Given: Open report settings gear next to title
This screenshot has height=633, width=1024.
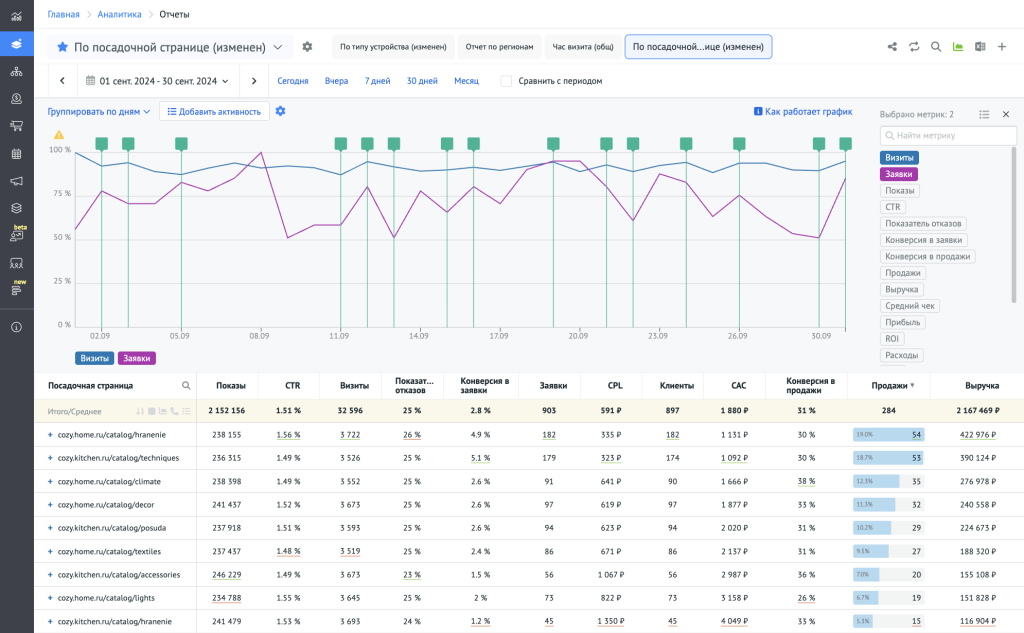Looking at the screenshot, I should click(307, 47).
